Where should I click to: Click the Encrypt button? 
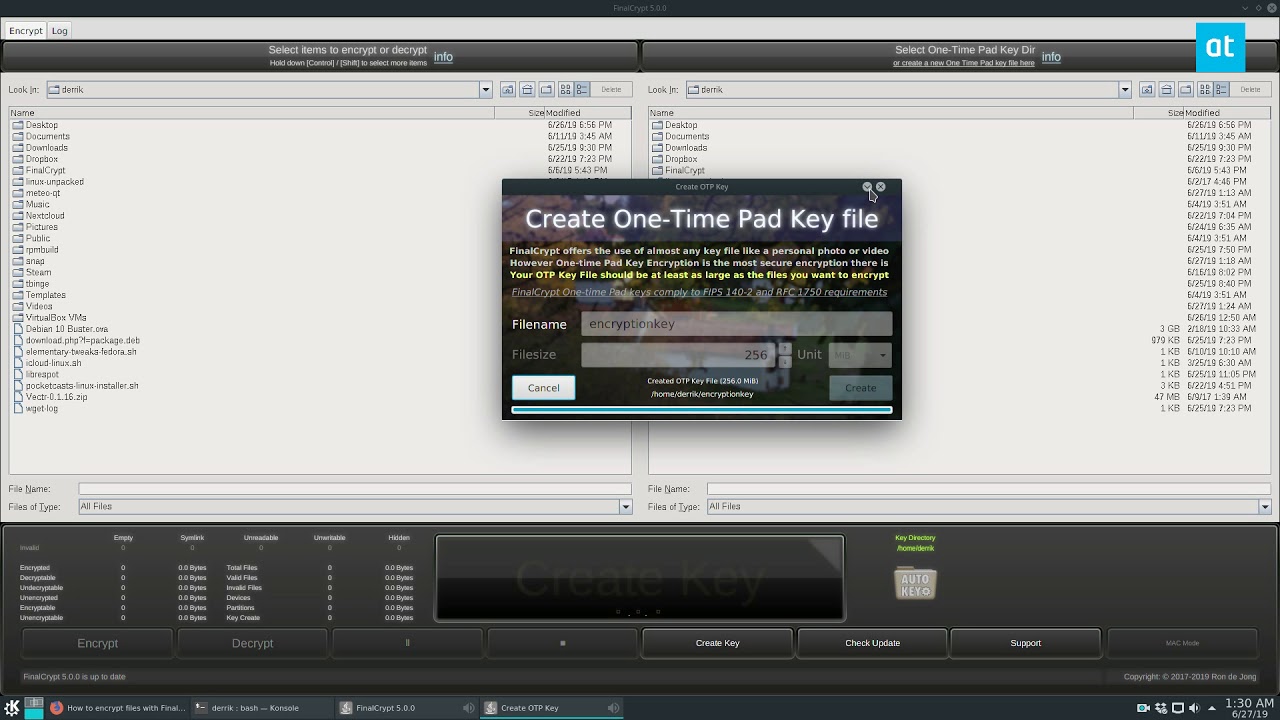[98, 643]
